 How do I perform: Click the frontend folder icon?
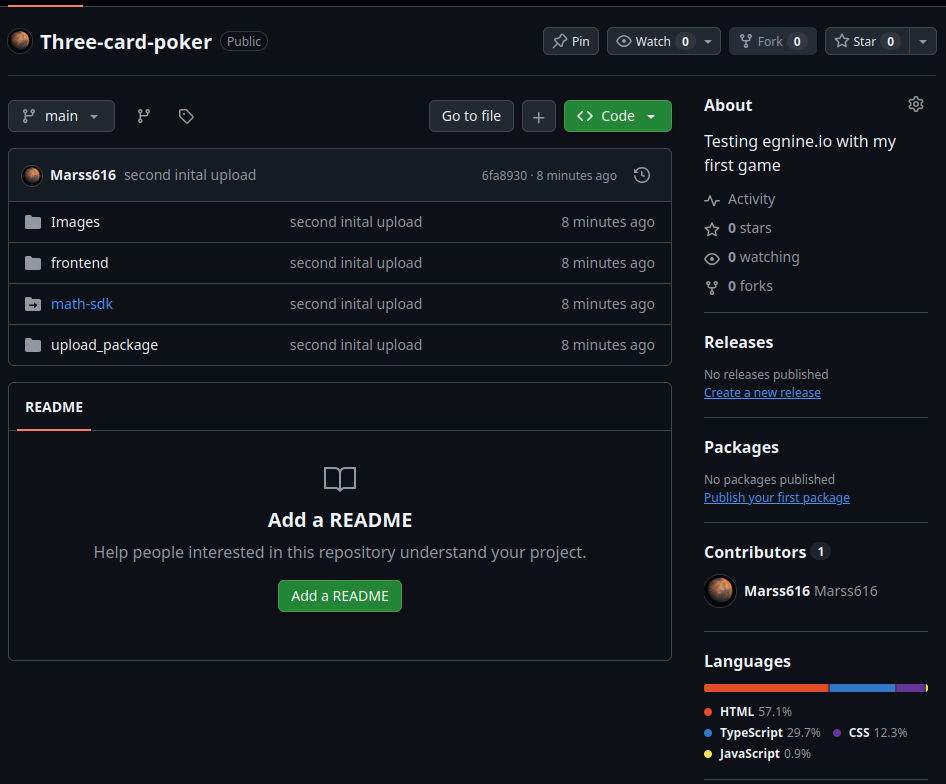click(33, 263)
